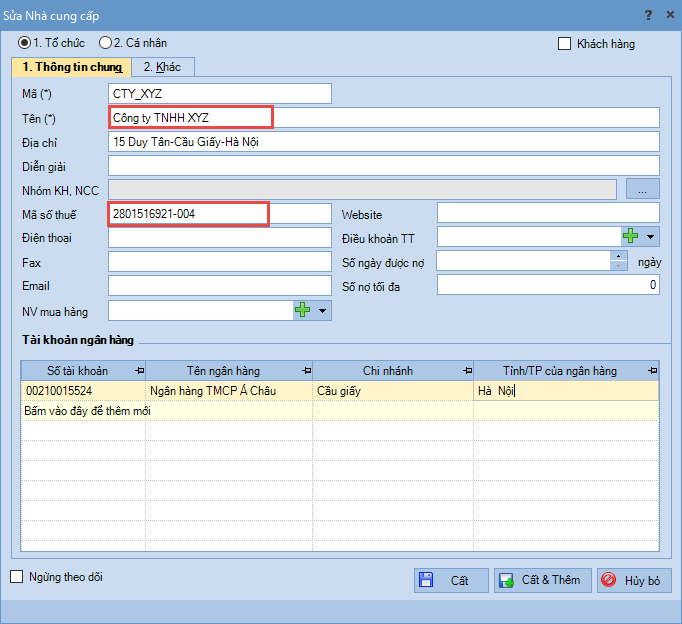Decrease Số ngày được nợ with down arrow

618,266
